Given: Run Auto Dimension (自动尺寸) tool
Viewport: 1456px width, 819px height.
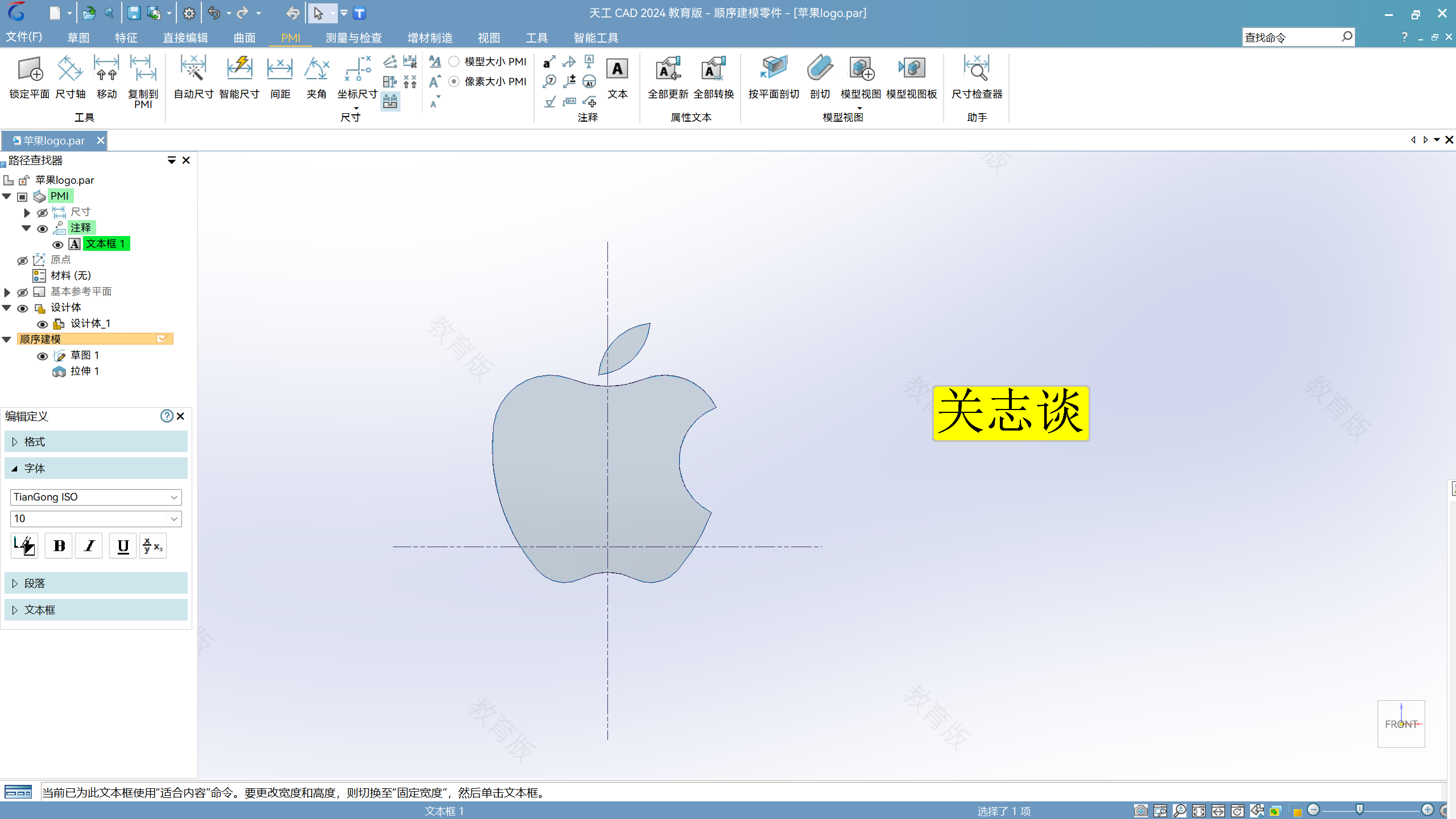Looking at the screenshot, I should coord(193,77).
